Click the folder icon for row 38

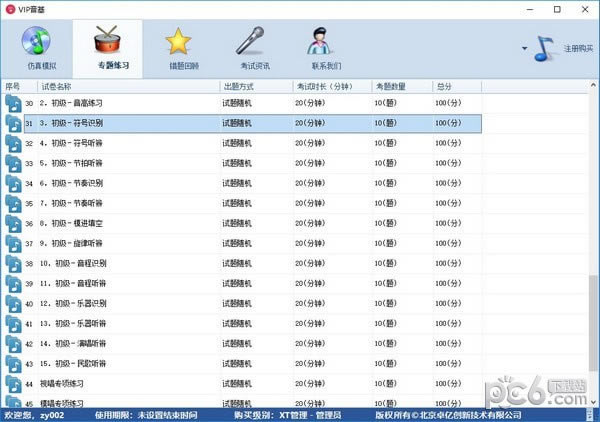point(13,263)
